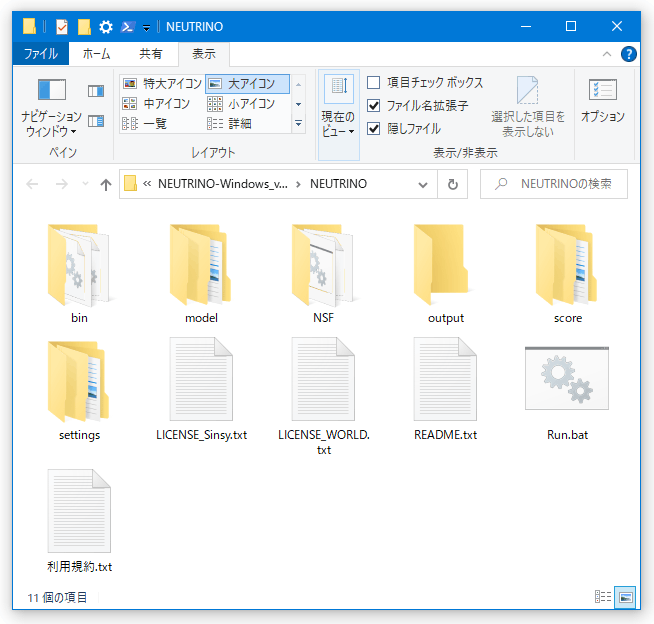The height and width of the screenshot is (624, 654).
Task: Choose 特大アイコン layout
Action: click(x=163, y=83)
